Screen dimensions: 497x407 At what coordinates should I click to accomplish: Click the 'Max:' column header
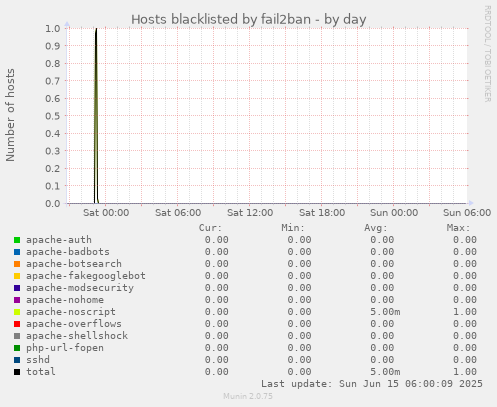pyautogui.click(x=458, y=228)
